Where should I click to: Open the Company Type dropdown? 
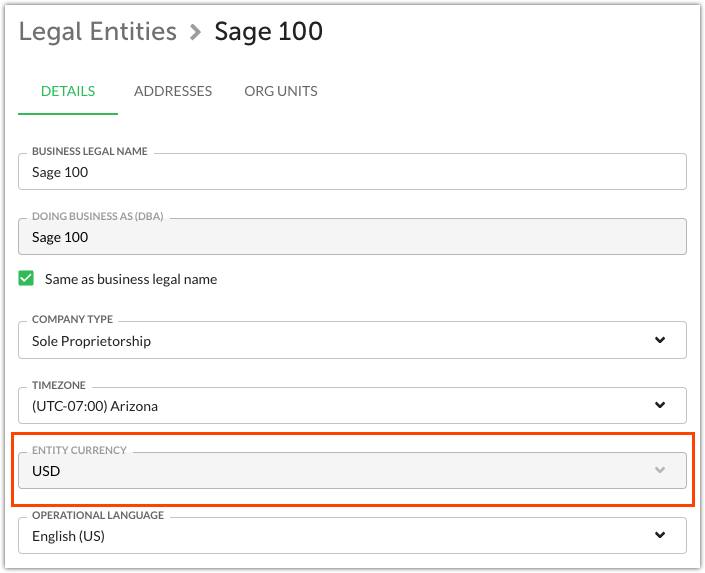click(x=352, y=340)
